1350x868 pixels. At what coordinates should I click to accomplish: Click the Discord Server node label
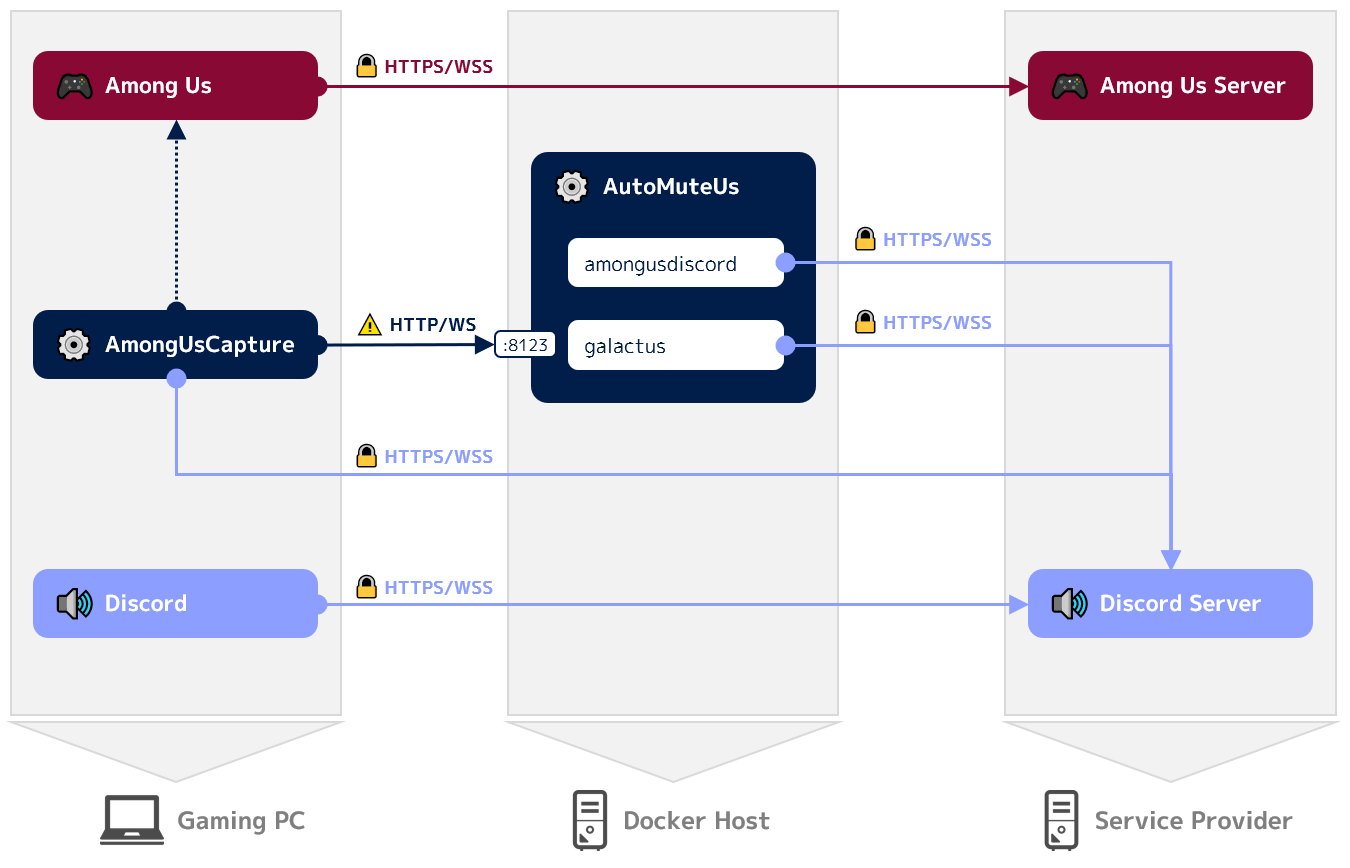tap(1180, 604)
